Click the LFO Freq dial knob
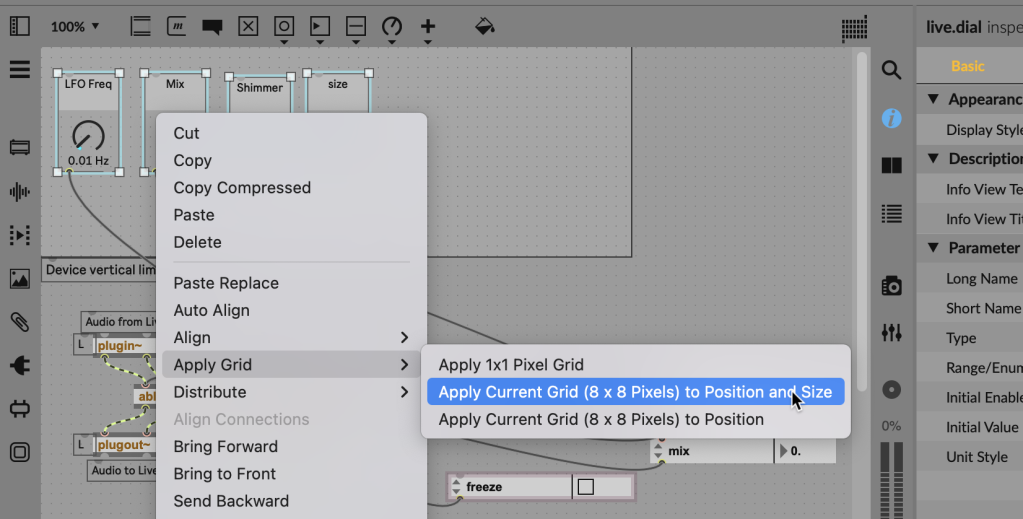The height and width of the screenshot is (519, 1023). coord(88,135)
